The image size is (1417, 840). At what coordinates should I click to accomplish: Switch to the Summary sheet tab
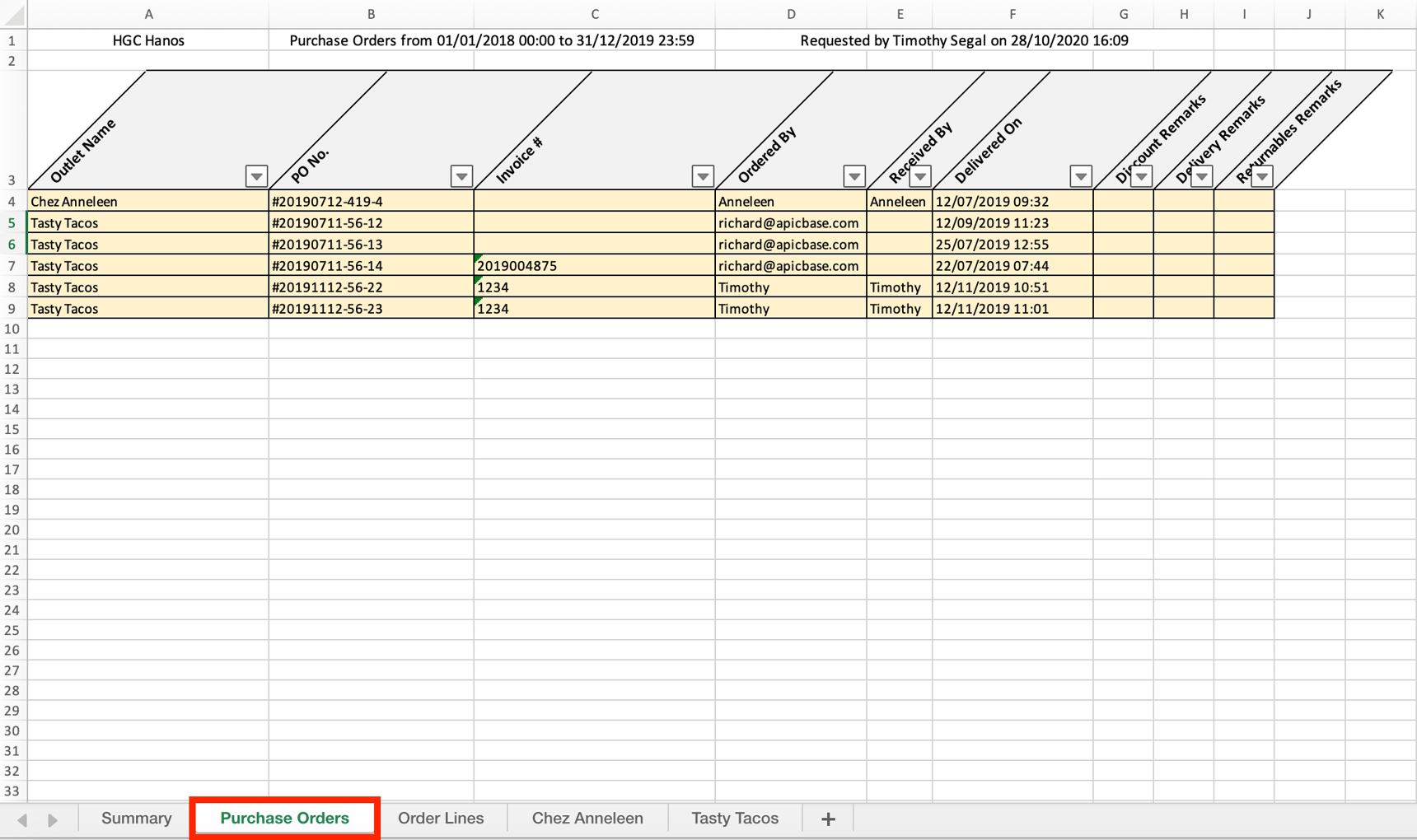coord(135,818)
